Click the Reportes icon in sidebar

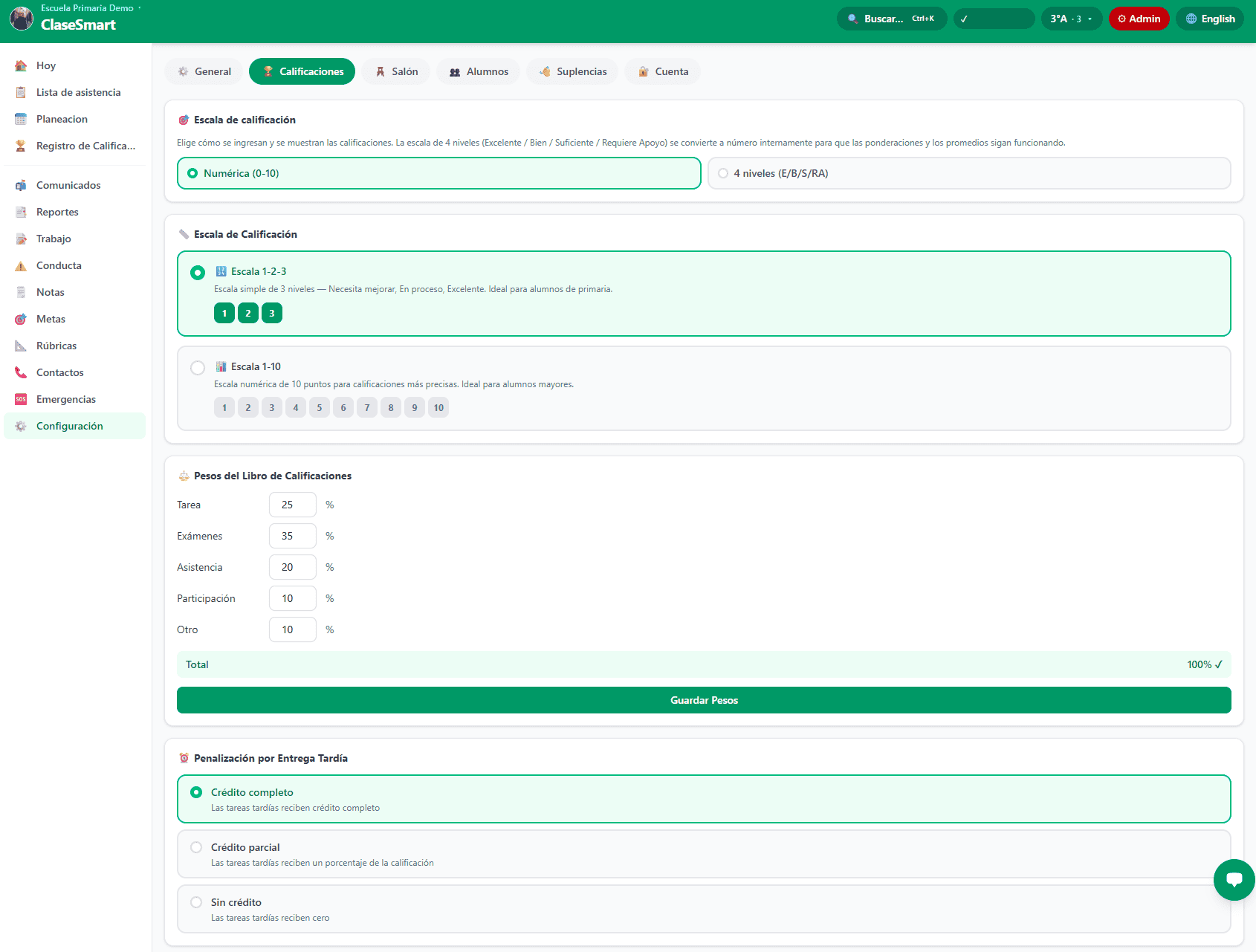[21, 212]
